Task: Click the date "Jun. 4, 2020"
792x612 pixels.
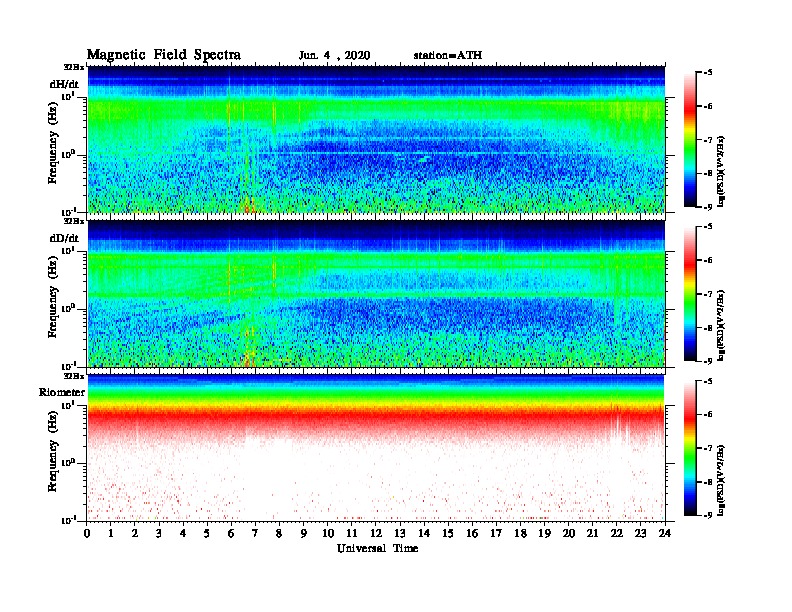Action: click(334, 55)
